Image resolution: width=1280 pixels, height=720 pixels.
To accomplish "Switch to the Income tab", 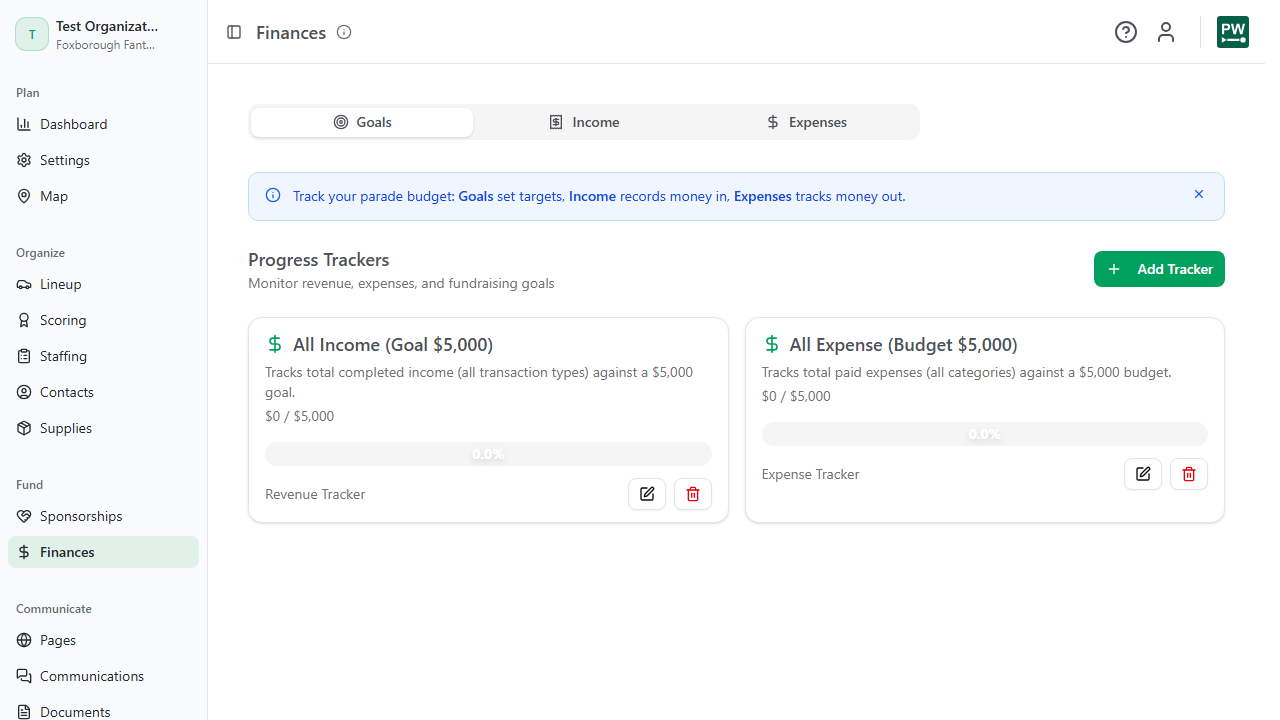I will pos(584,122).
